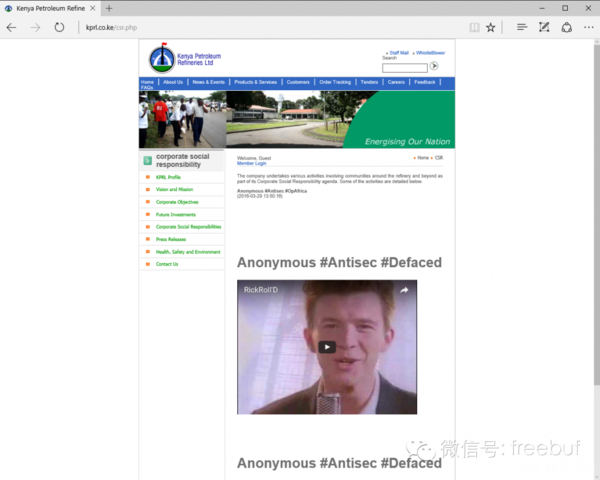600x480 pixels.
Task: Open the Staff Mail link
Action: [399, 53]
